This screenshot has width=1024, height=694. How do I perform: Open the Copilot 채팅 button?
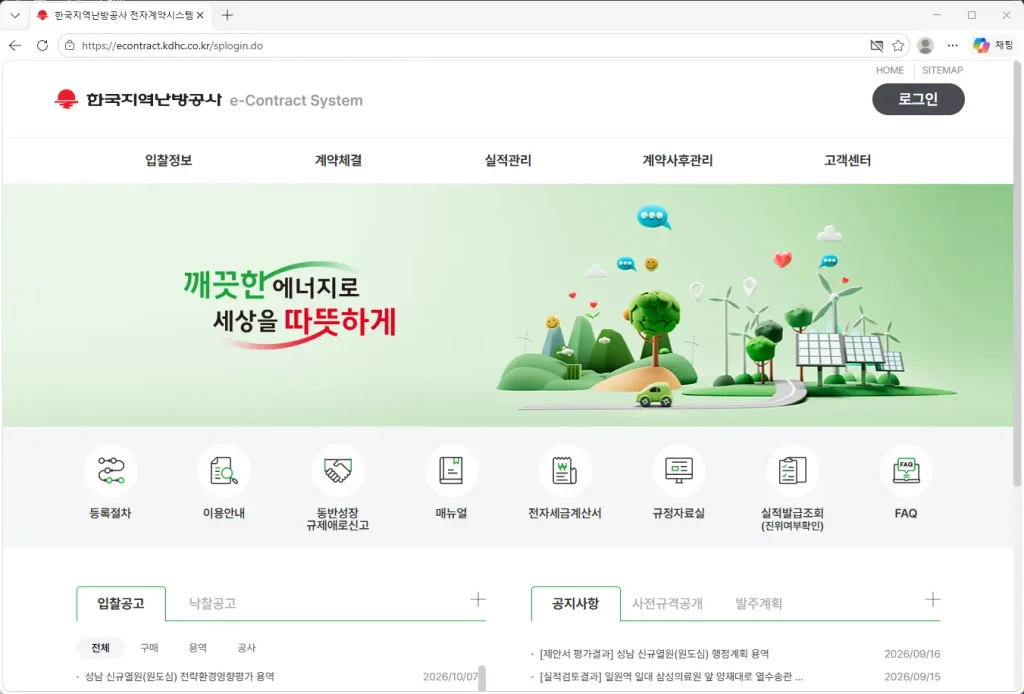[993, 46]
